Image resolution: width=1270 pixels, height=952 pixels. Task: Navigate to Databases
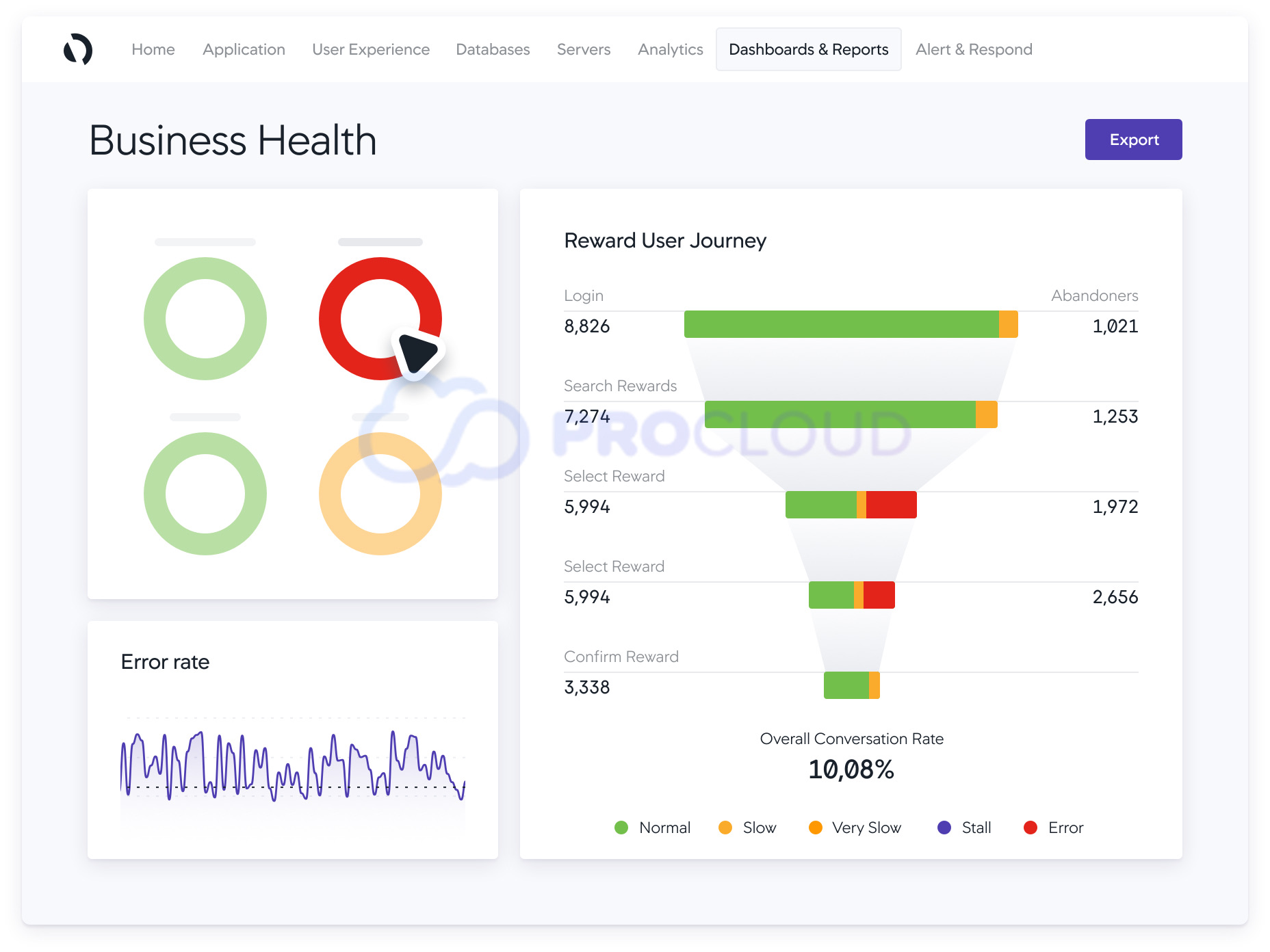click(493, 49)
